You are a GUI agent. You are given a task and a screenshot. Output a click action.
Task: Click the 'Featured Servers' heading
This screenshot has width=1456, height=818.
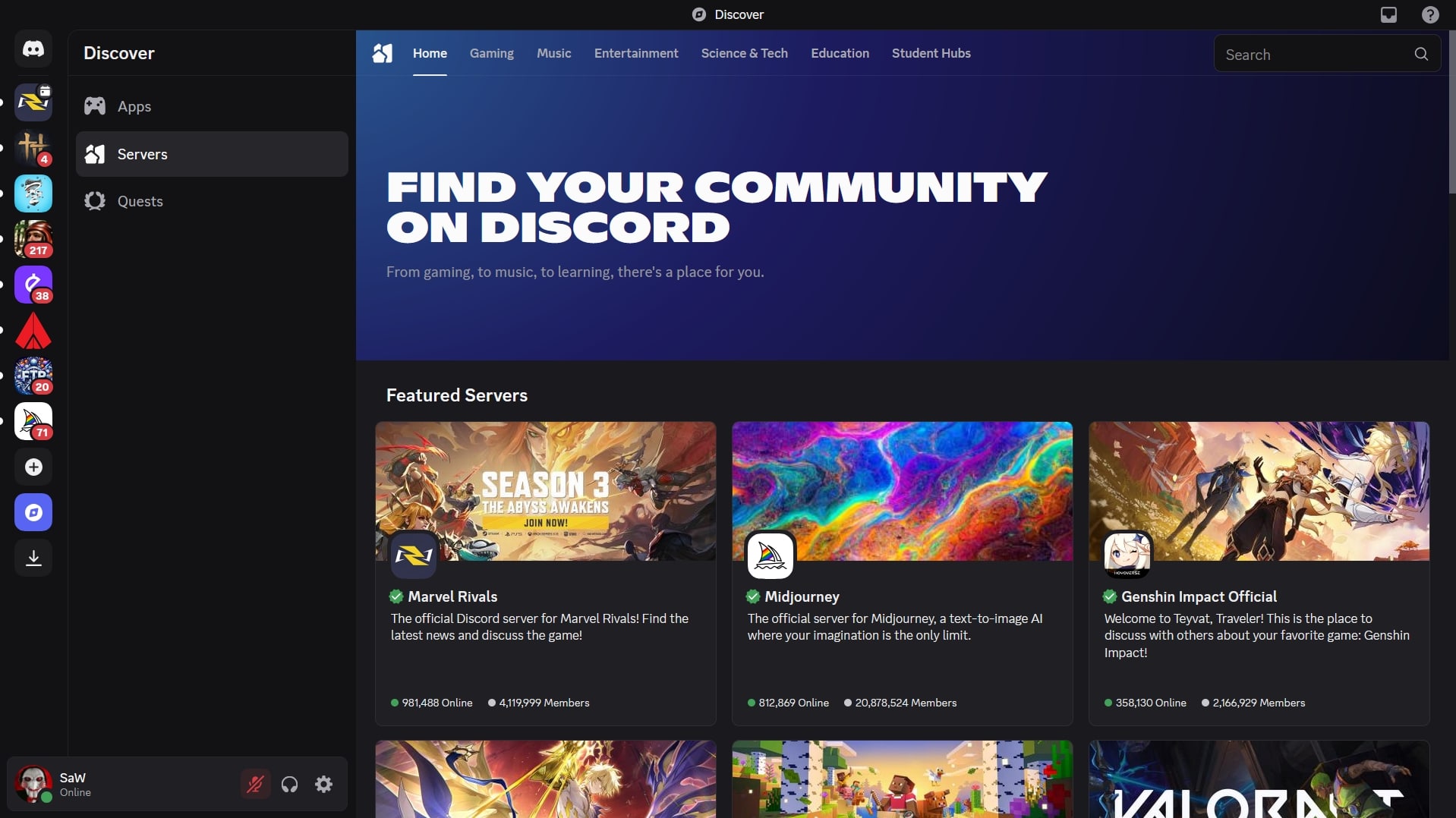(456, 395)
